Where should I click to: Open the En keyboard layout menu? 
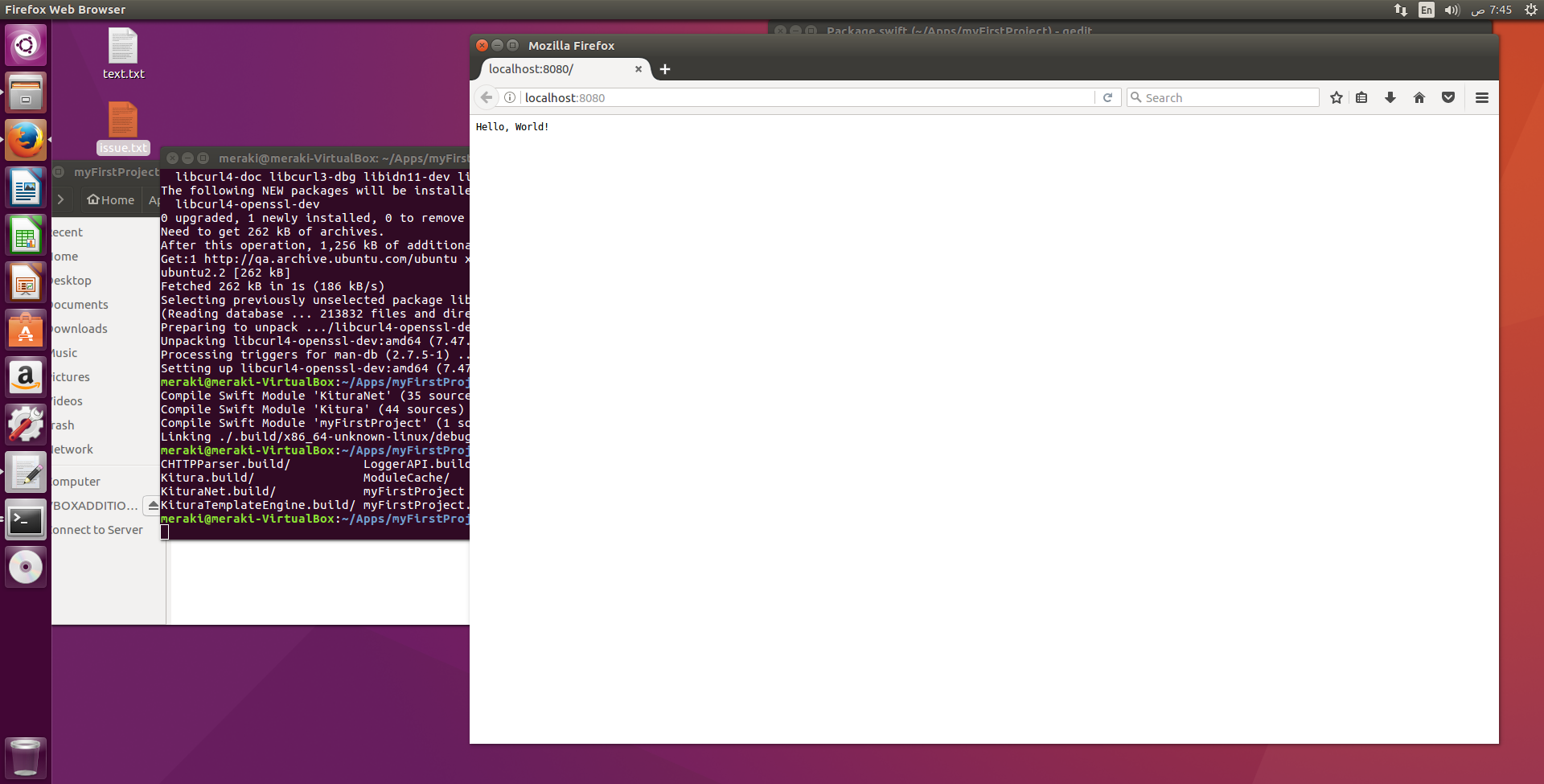point(1426,10)
